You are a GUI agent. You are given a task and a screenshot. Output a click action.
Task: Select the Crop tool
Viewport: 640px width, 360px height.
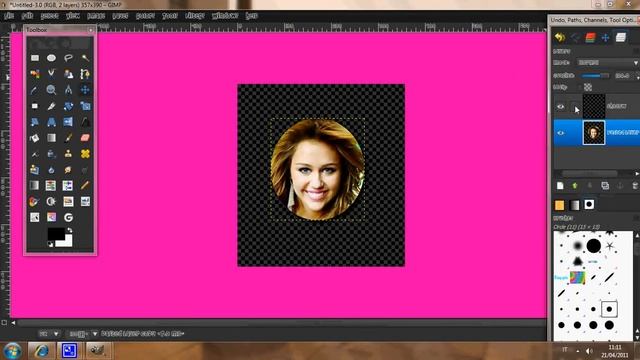(51, 106)
